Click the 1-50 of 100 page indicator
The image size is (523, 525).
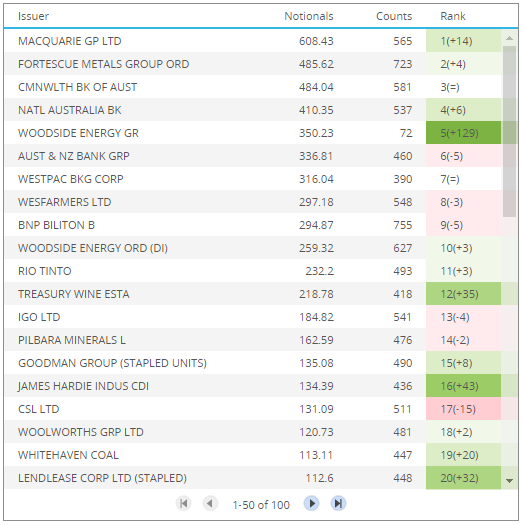click(261, 505)
